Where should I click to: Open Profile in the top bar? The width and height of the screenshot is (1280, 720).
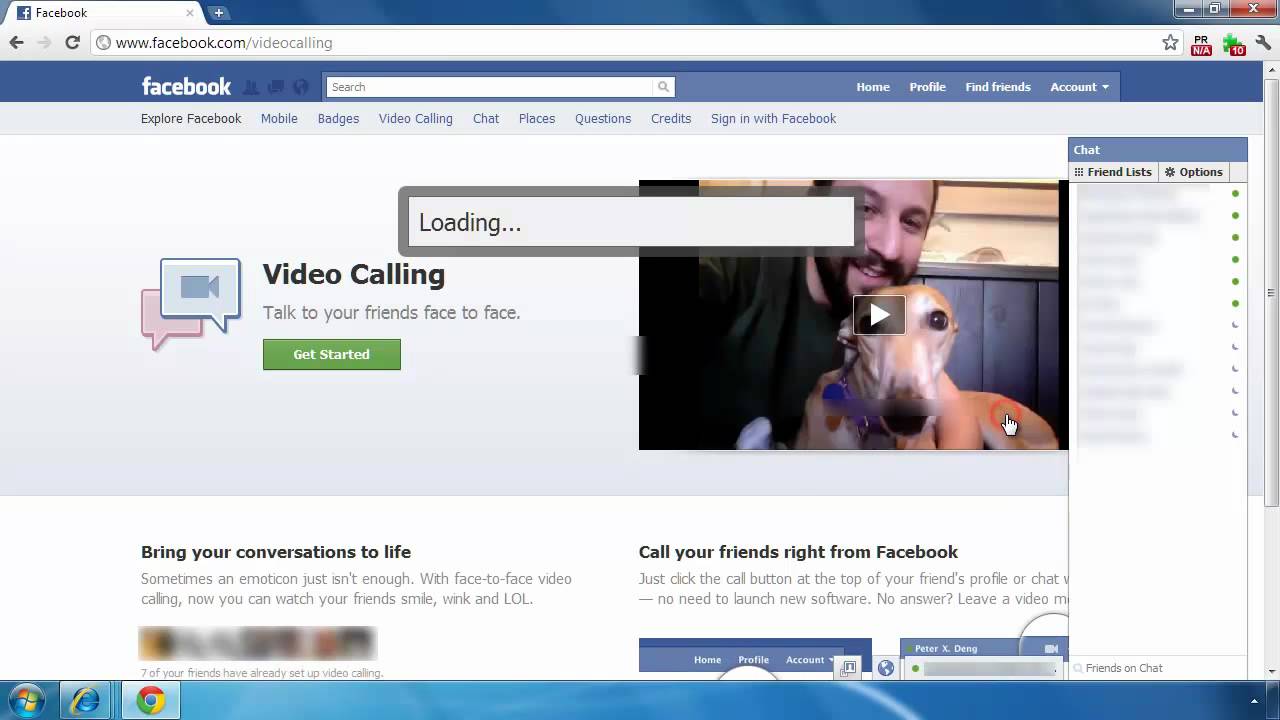click(x=927, y=87)
